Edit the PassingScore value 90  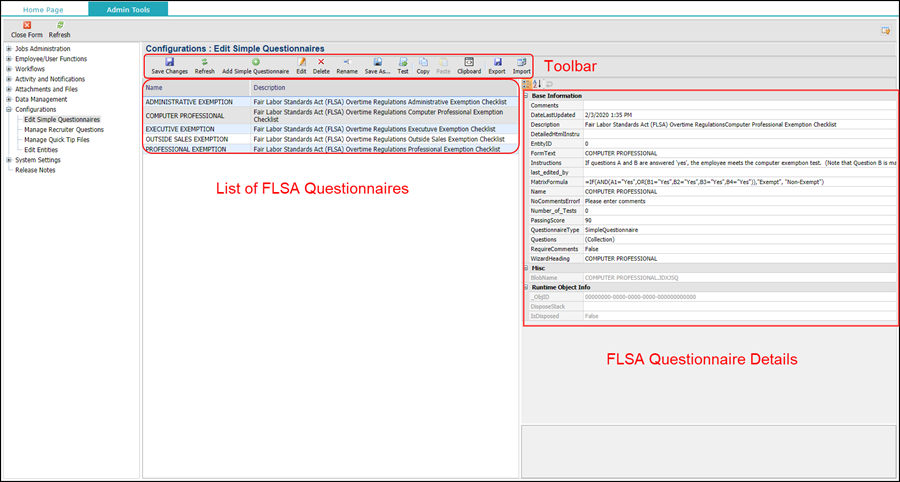(x=740, y=220)
